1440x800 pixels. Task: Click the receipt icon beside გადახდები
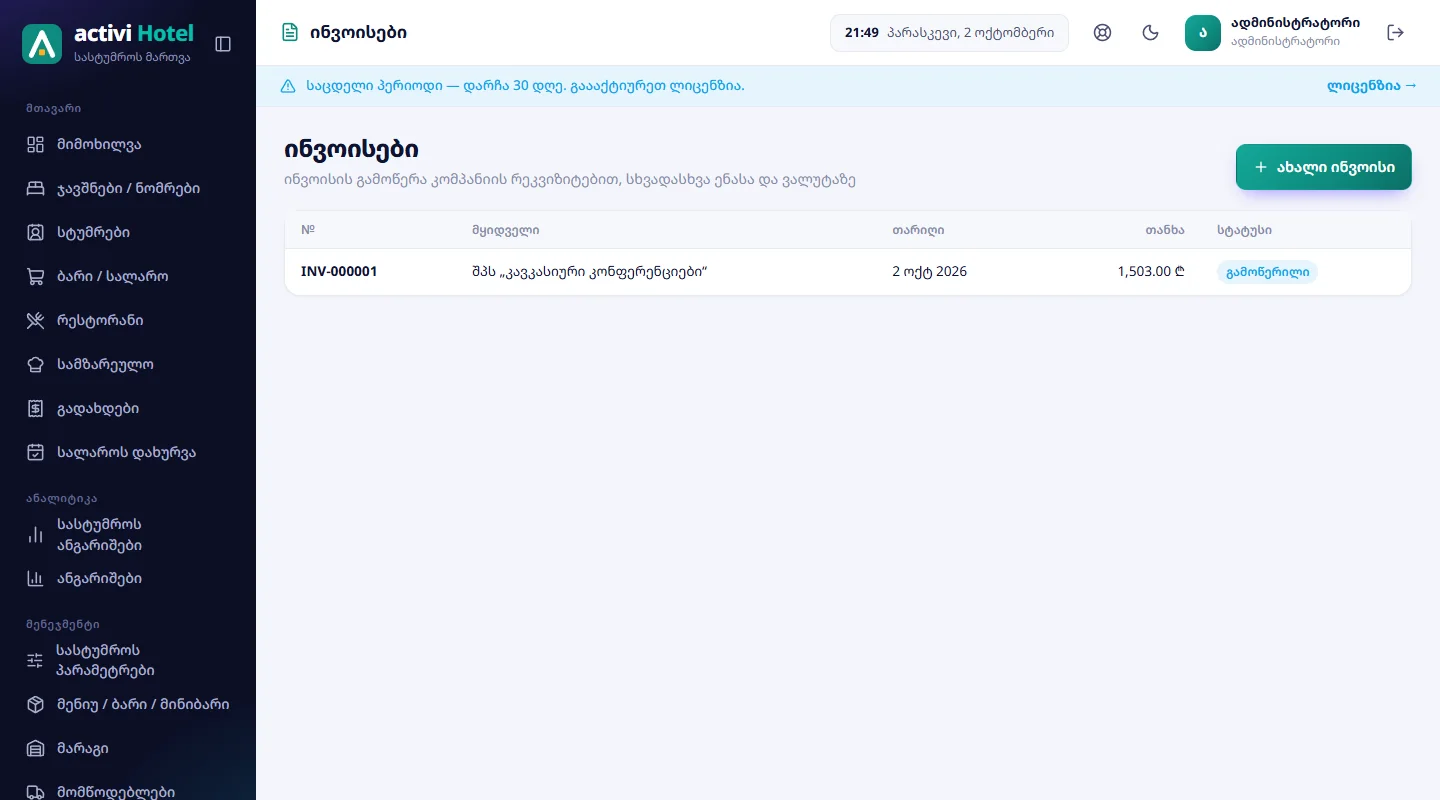tap(36, 408)
